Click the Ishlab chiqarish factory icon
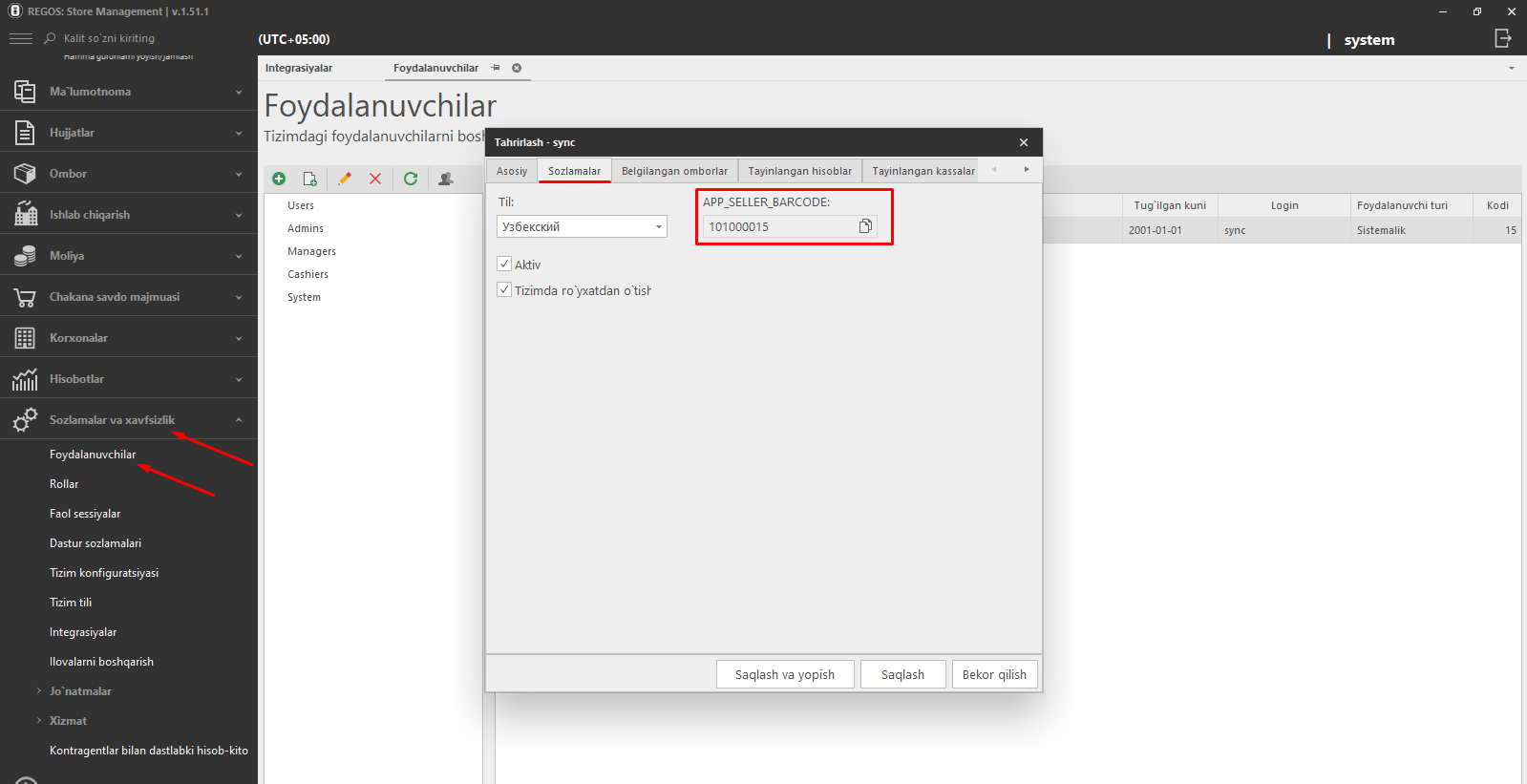The image size is (1527, 784). 25,214
